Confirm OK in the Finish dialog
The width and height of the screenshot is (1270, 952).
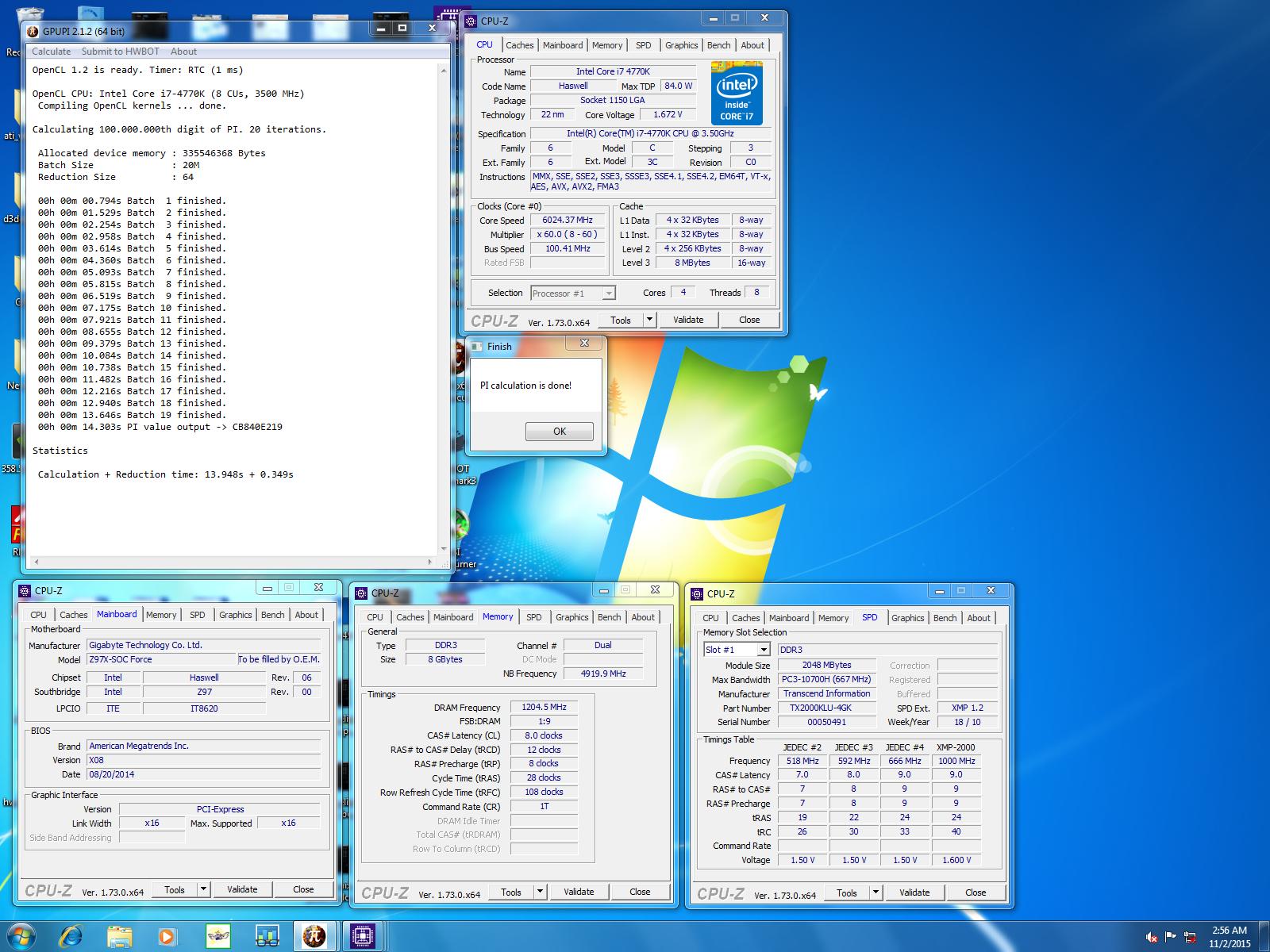[560, 432]
